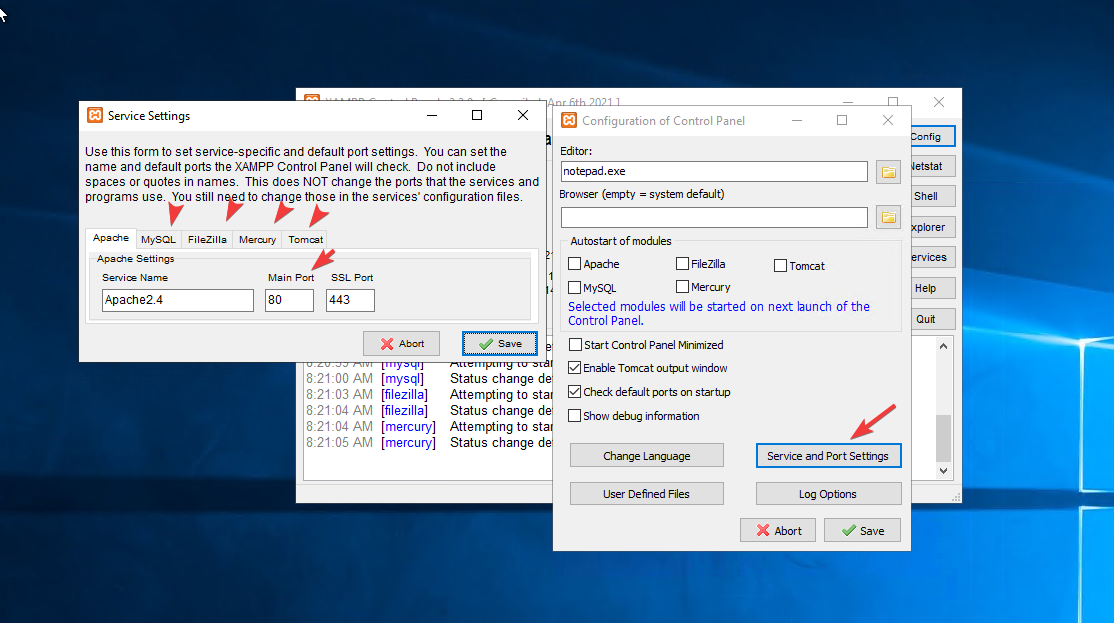Open the MySQL tab in Service Settings
The width and height of the screenshot is (1114, 623).
158,239
